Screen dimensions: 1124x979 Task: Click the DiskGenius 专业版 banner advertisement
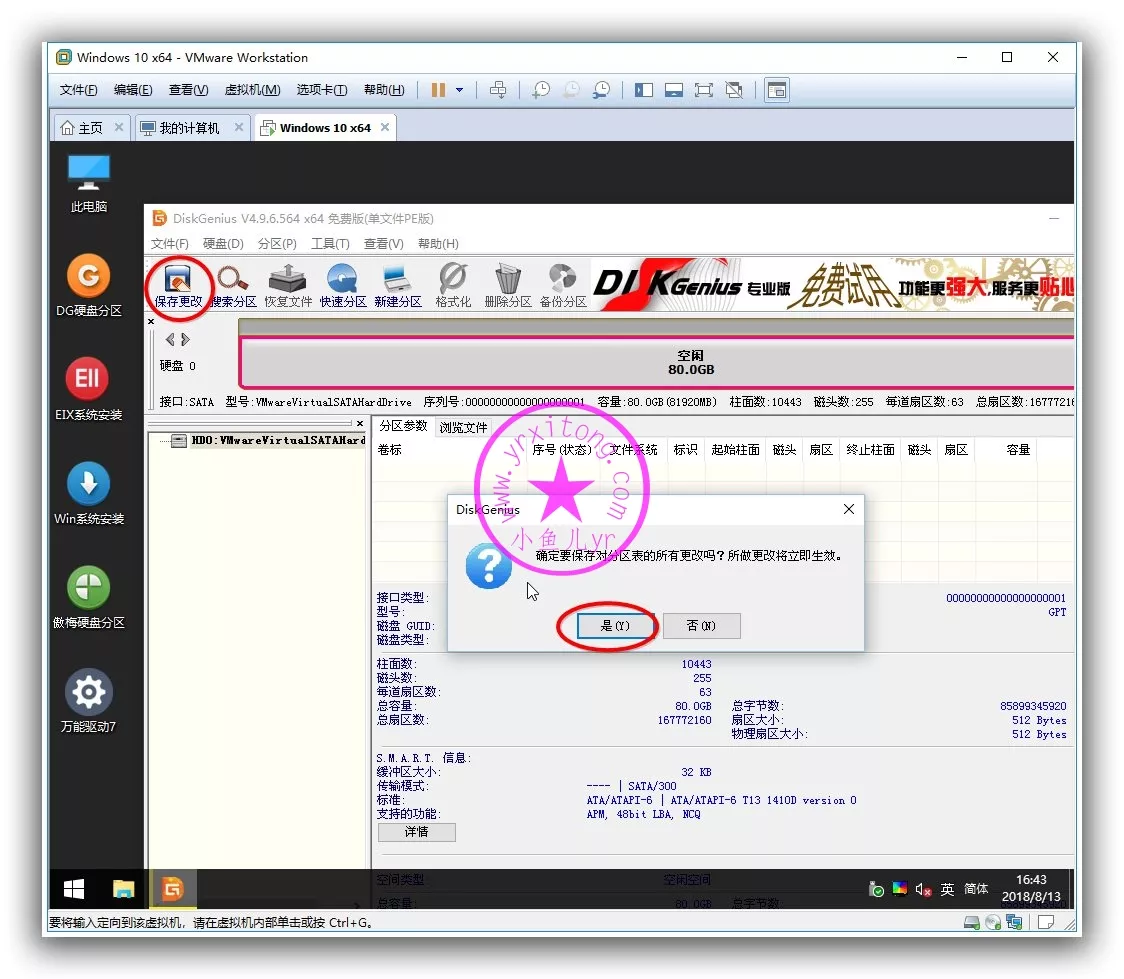(x=832, y=285)
